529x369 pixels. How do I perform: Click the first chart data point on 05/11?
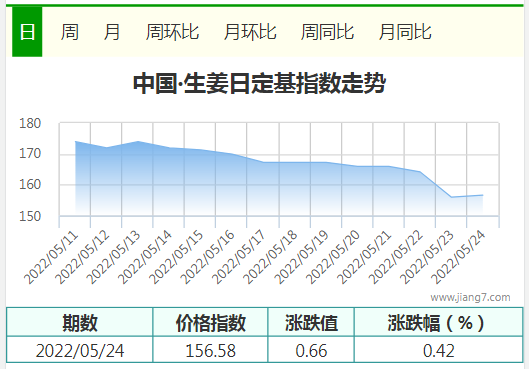(75, 142)
